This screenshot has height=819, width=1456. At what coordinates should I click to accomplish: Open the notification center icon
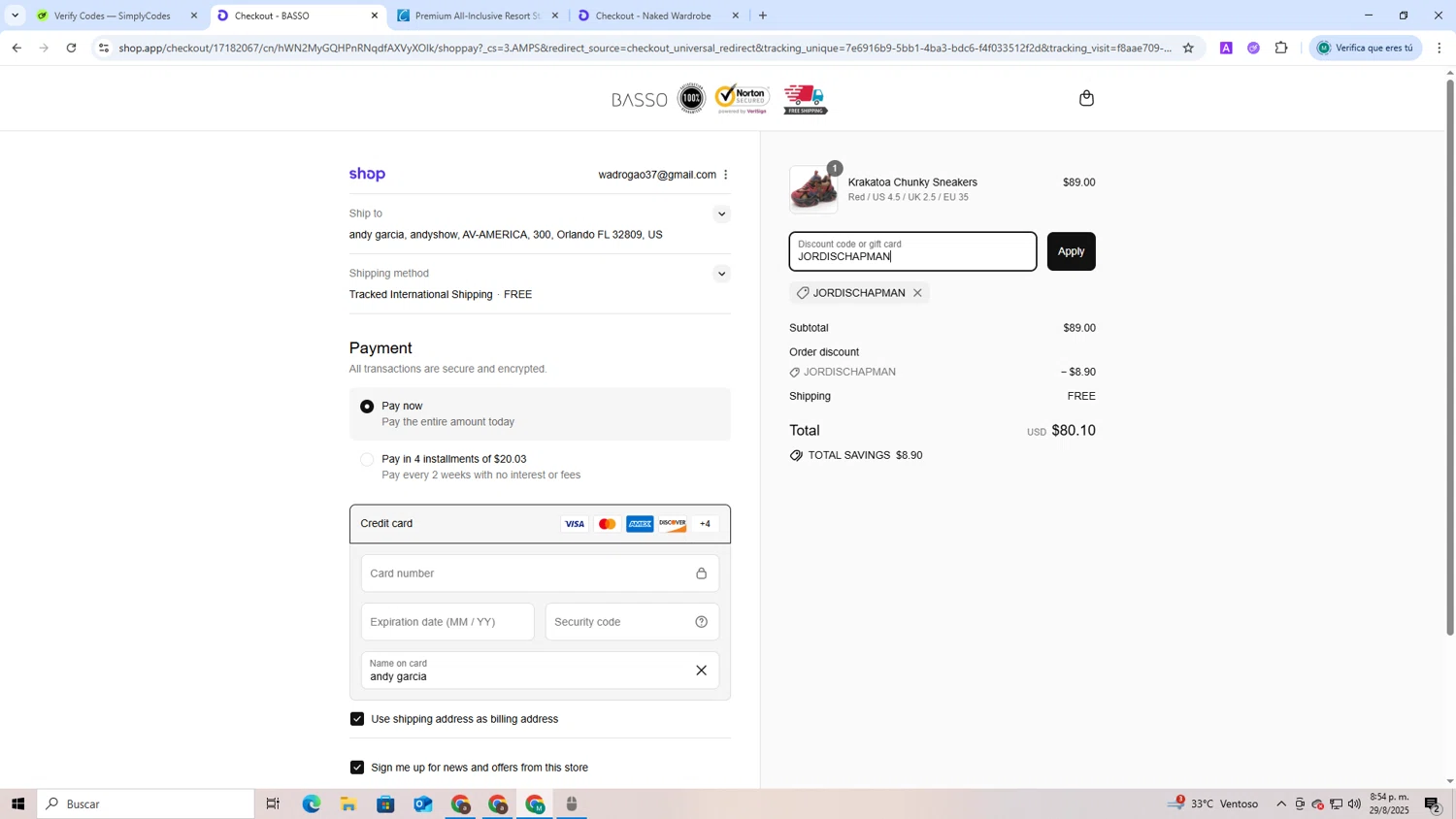1433,804
